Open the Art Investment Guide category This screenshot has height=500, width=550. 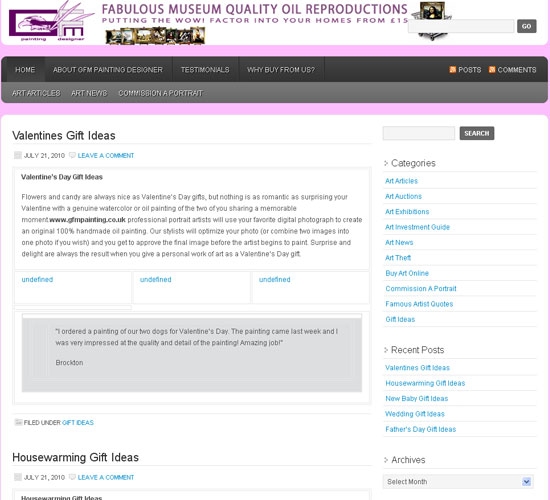pyautogui.click(x=417, y=227)
